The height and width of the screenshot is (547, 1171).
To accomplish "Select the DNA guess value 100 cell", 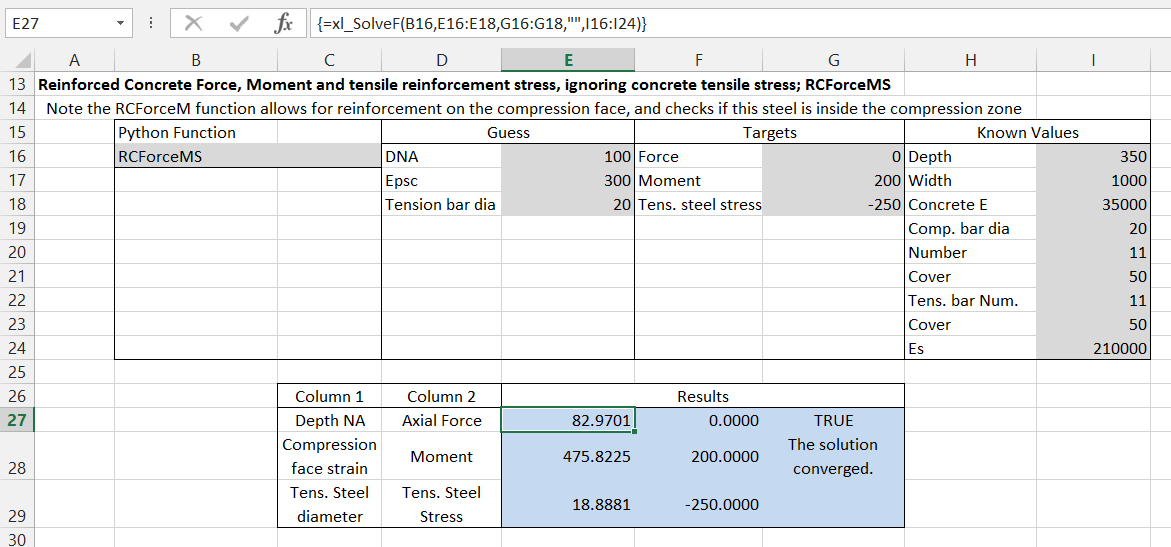I will [567, 156].
